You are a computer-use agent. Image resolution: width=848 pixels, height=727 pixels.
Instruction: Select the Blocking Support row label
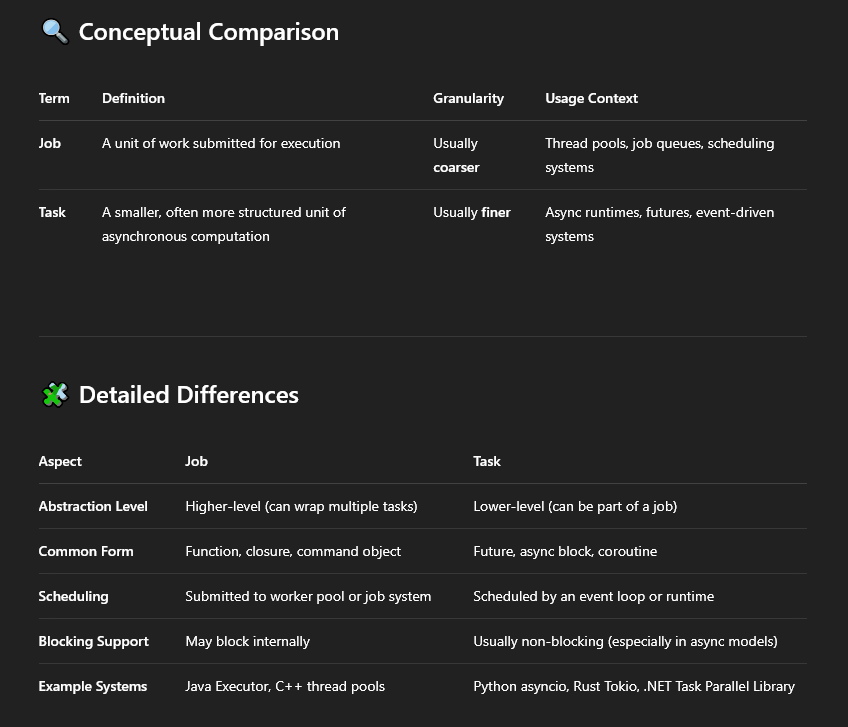coord(93,641)
